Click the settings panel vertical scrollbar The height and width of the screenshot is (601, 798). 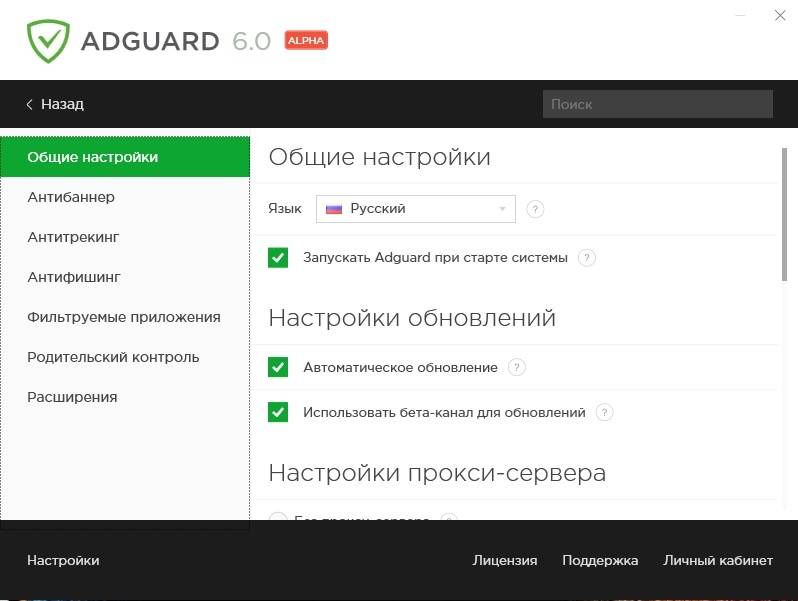(784, 214)
